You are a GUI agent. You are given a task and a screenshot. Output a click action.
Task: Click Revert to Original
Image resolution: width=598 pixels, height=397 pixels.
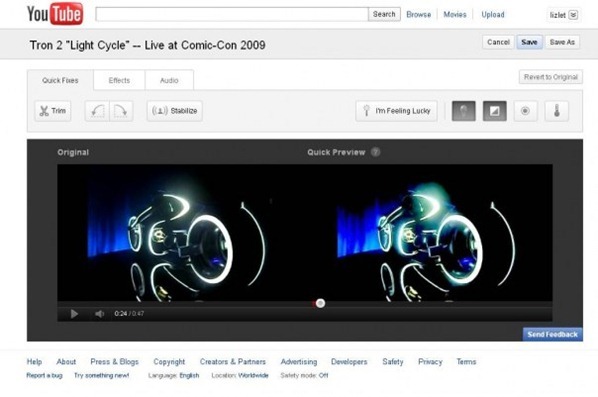pos(551,77)
